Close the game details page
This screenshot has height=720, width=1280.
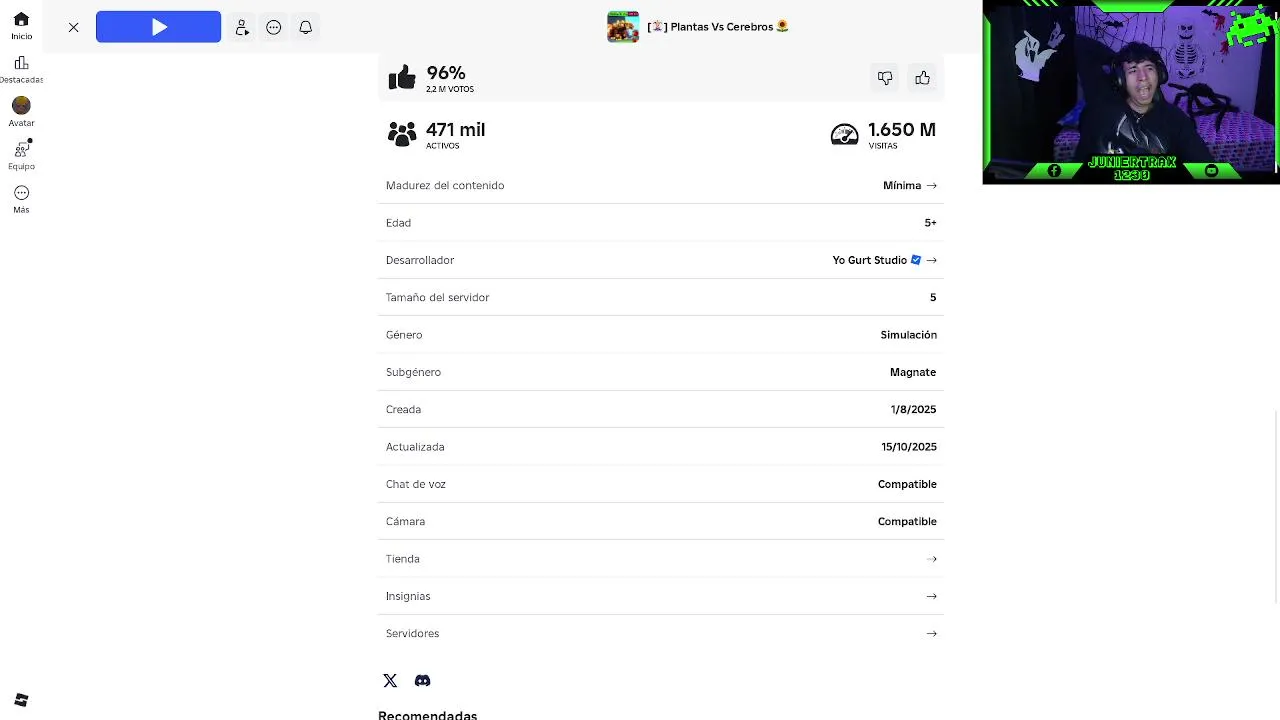[73, 27]
